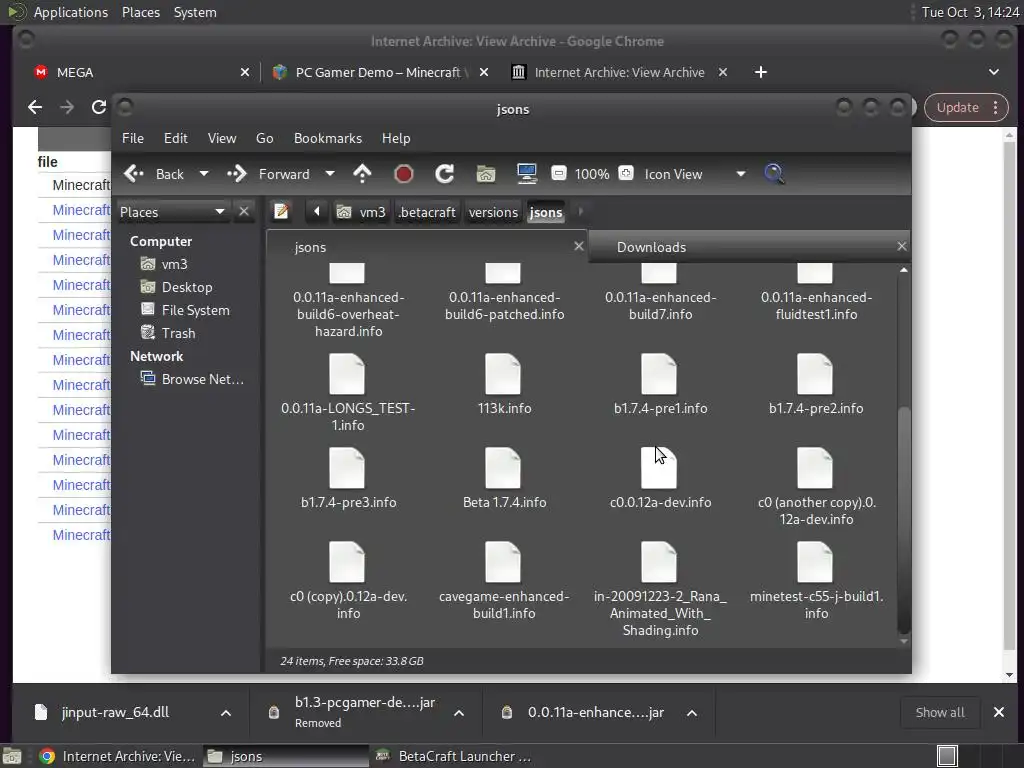Viewport: 1024px width, 768px height.
Task: Select the c0.0.12a-dev.info file icon
Action: [659, 468]
